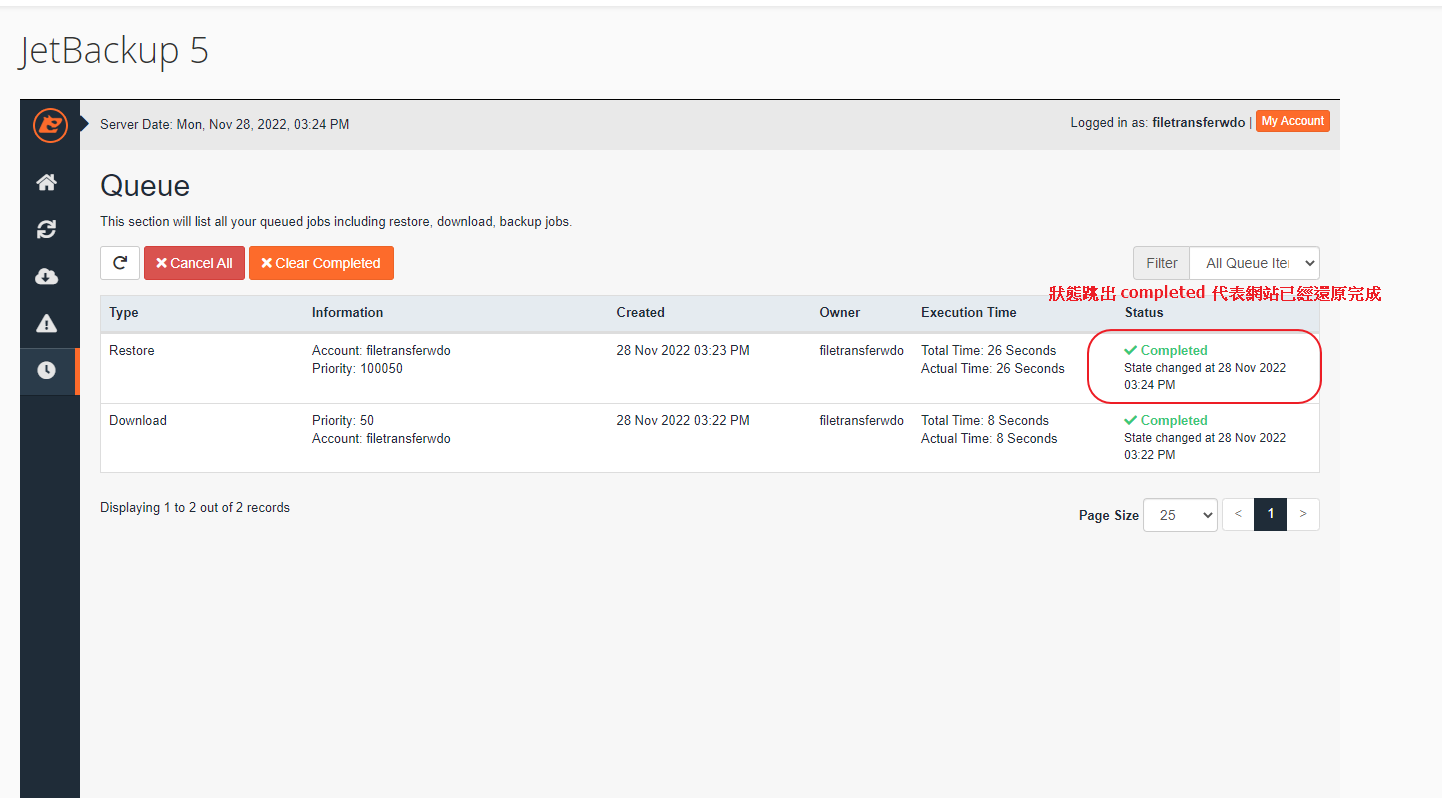Open the All Queue Items filter dropdown
This screenshot has height=798, width=1442.
point(1254,263)
